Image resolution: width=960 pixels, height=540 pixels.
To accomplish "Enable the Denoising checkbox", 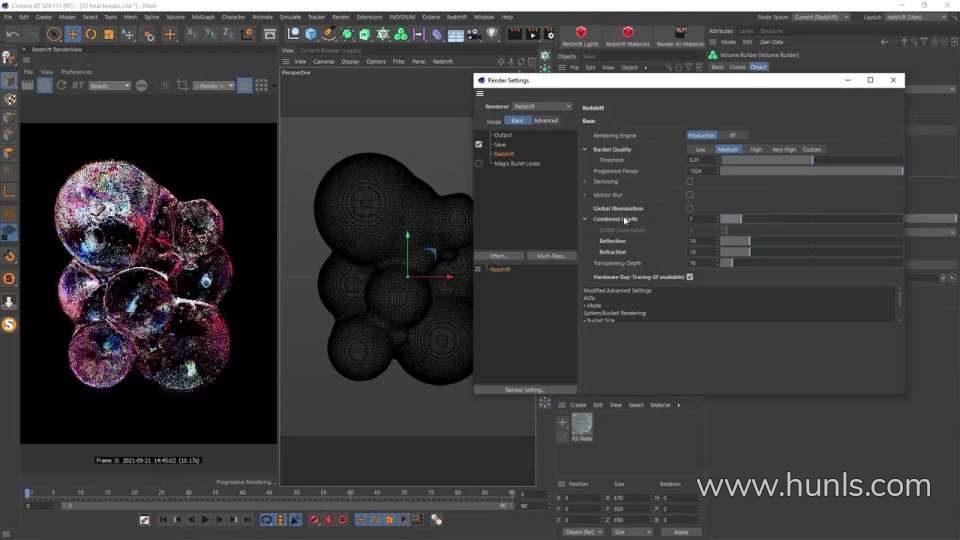I will pyautogui.click(x=690, y=182).
